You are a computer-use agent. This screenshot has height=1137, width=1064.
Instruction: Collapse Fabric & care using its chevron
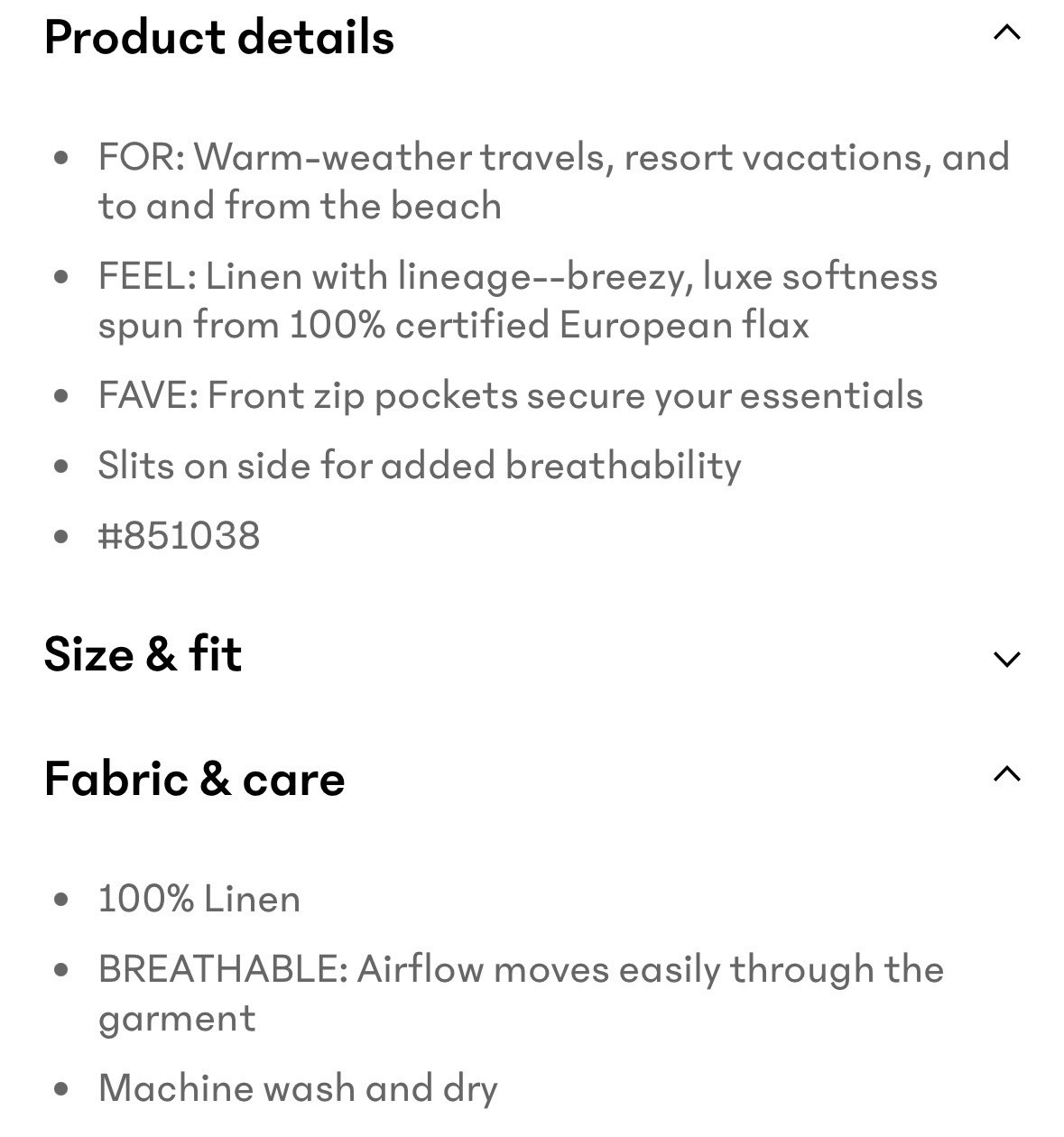[x=1006, y=774]
